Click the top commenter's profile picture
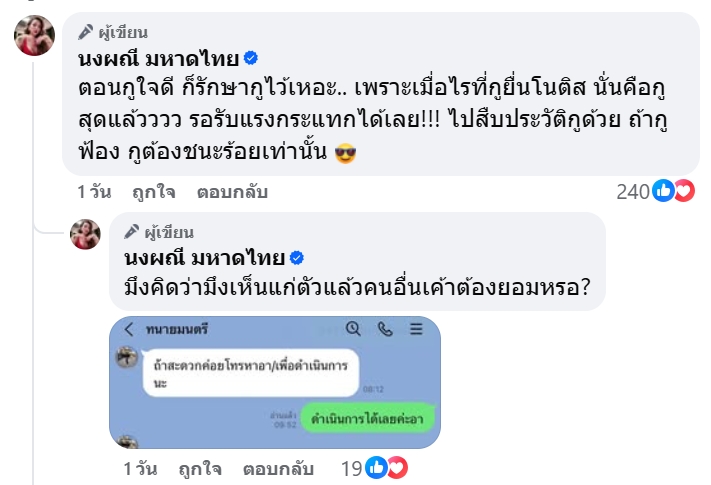Viewport: 711px width, 485px height. [x=34, y=36]
